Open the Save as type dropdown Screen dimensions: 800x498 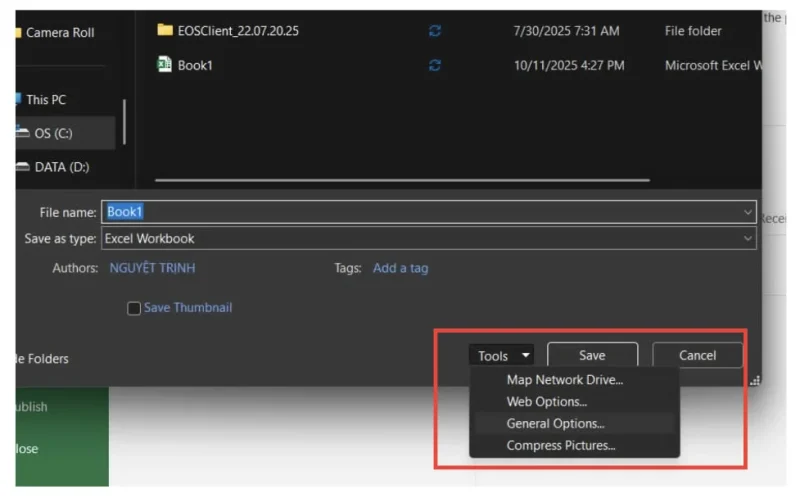(748, 239)
